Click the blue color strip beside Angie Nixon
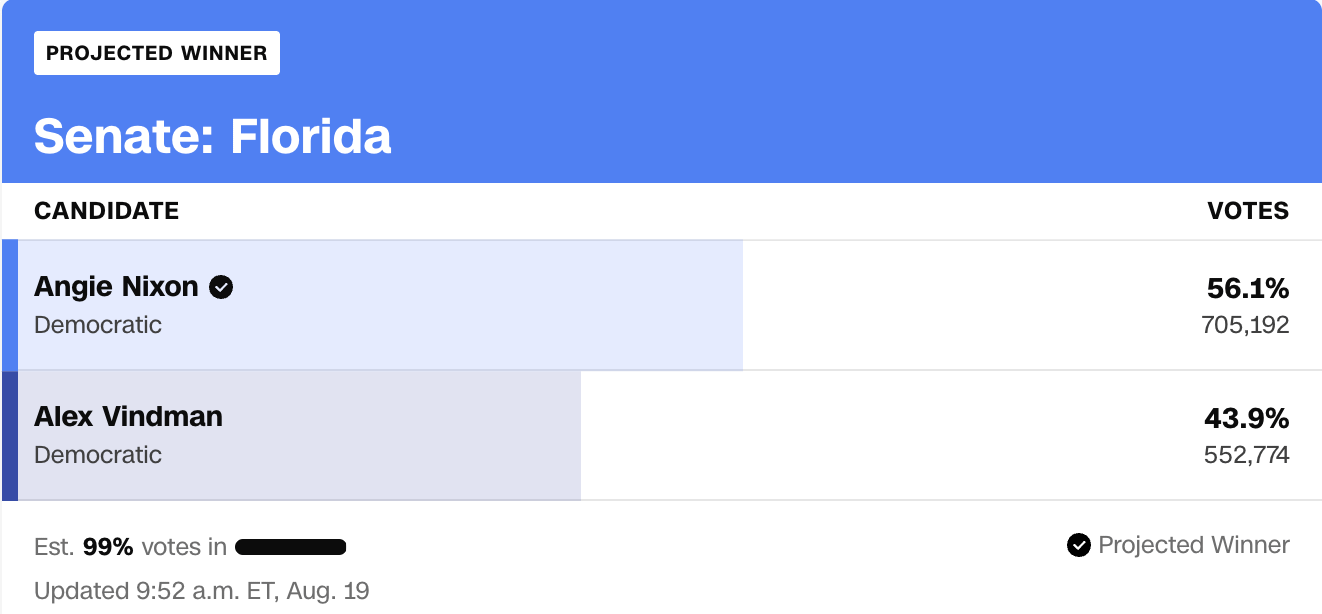Screen dimensions: 1322x614 (x=9, y=305)
